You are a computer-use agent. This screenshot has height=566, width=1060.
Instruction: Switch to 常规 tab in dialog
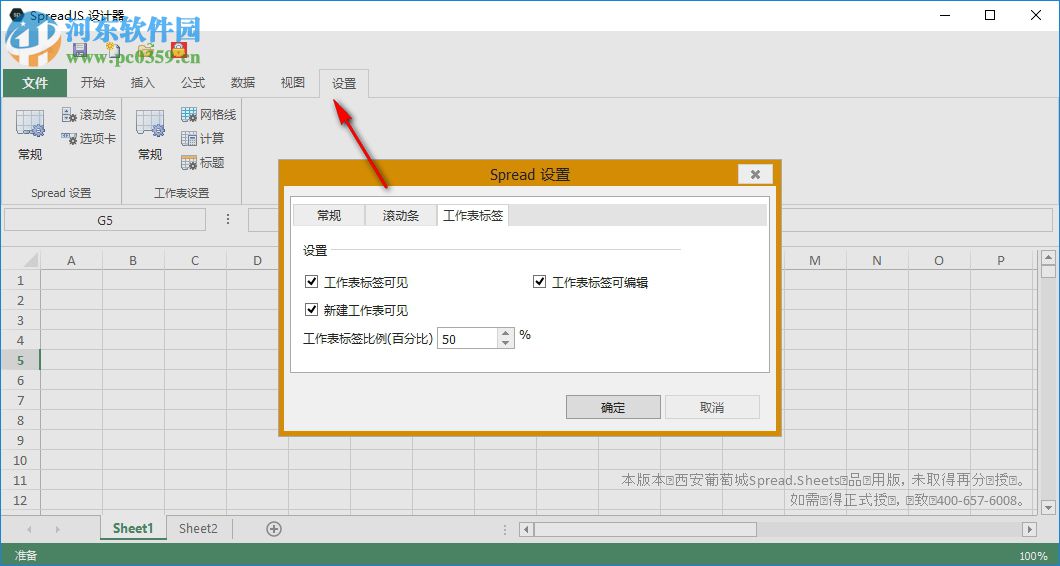click(x=329, y=216)
